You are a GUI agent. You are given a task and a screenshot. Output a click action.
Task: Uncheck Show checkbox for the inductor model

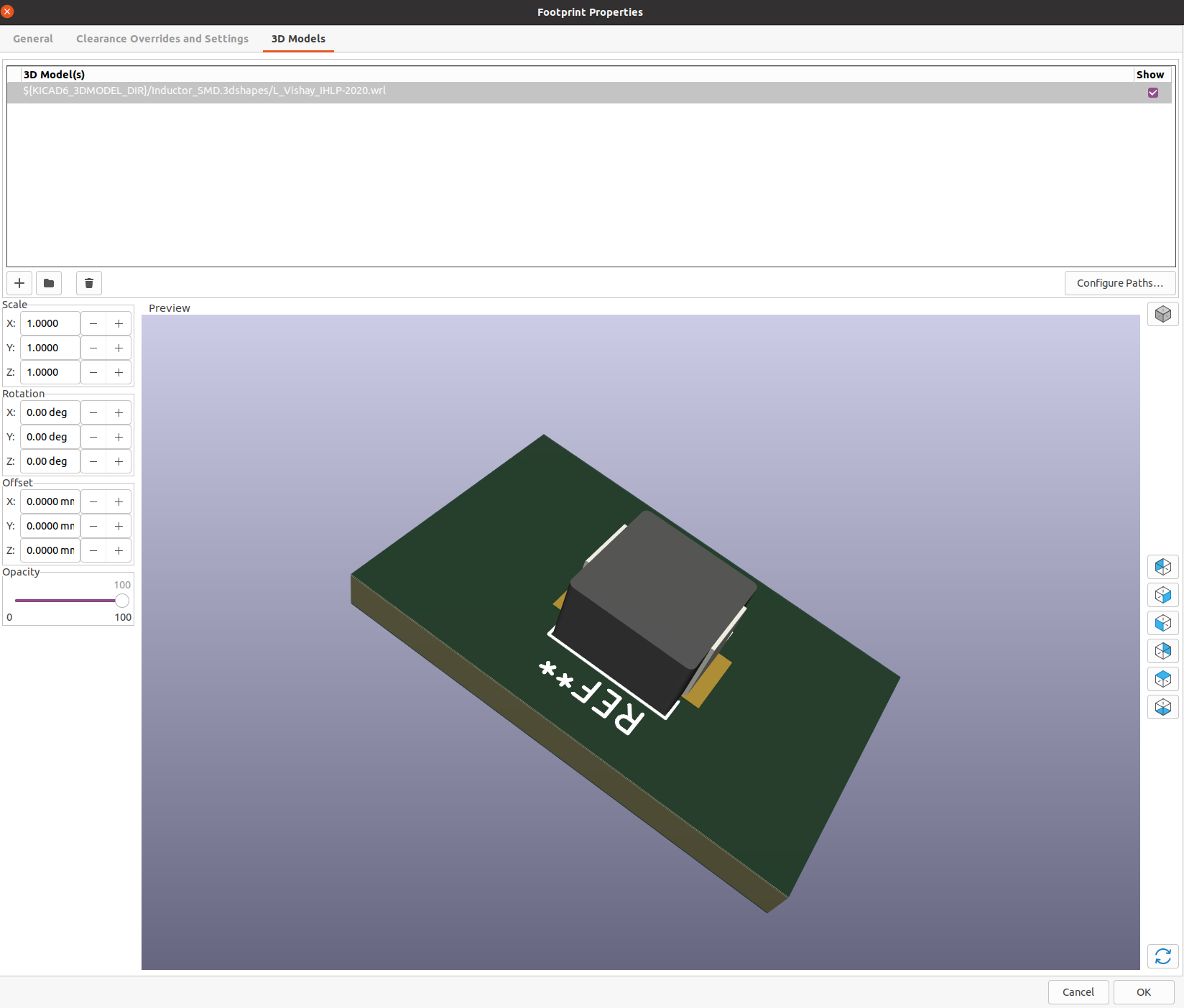[x=1152, y=93]
